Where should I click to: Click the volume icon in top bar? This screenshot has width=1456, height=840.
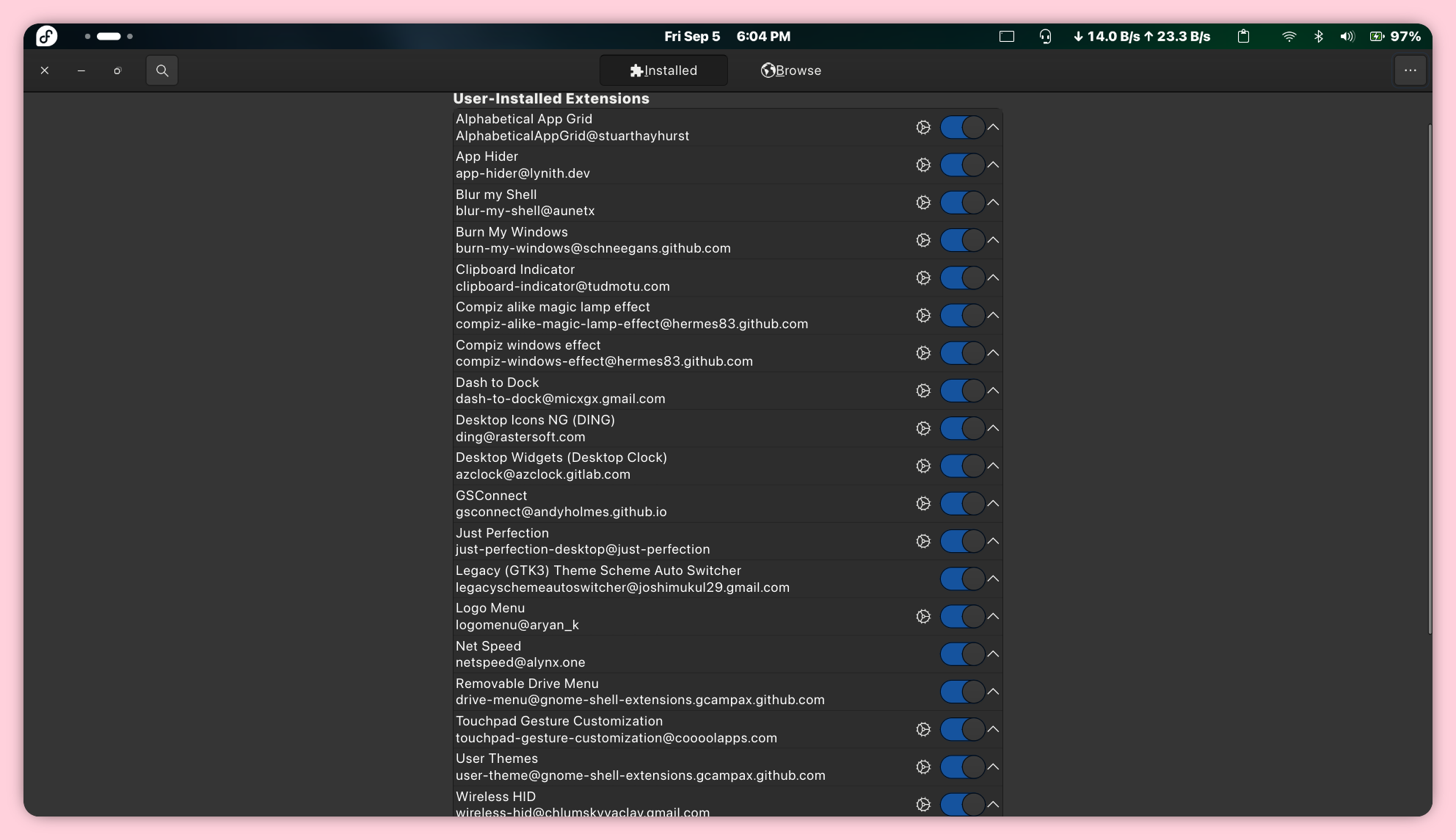coord(1347,36)
